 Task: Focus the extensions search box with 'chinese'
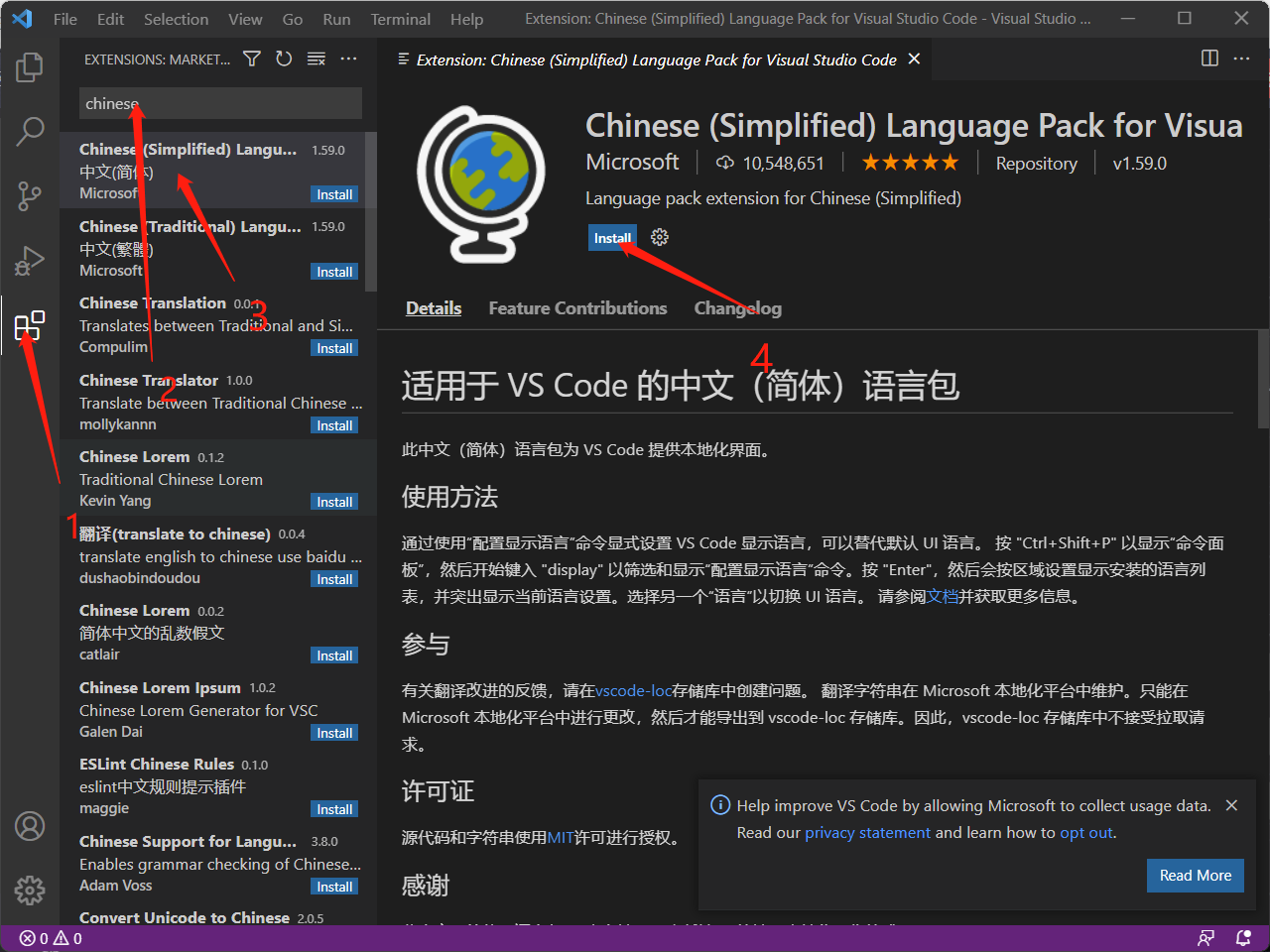point(220,103)
